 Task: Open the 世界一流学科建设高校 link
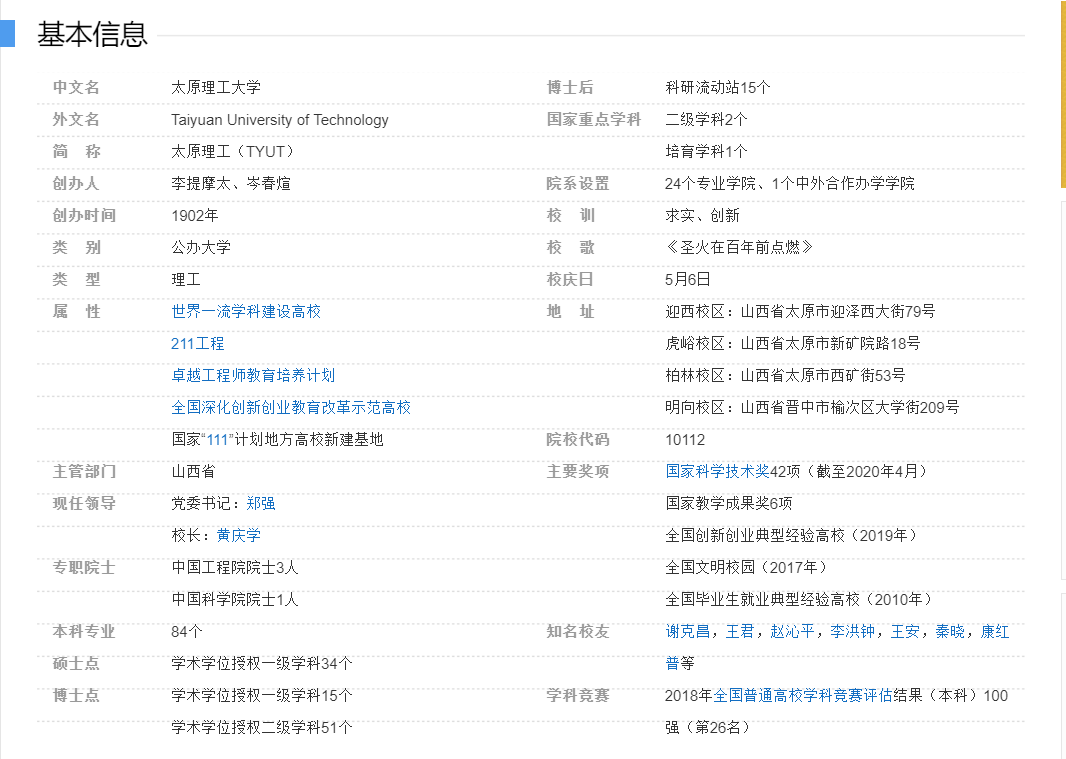click(246, 311)
